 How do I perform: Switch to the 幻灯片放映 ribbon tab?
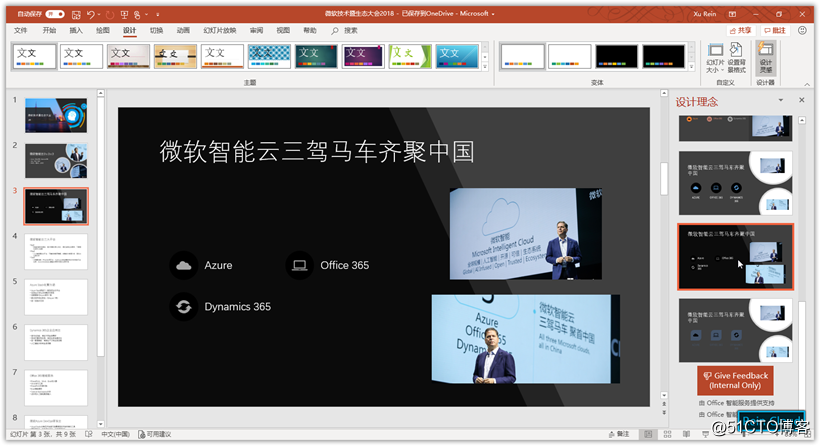(x=220, y=30)
